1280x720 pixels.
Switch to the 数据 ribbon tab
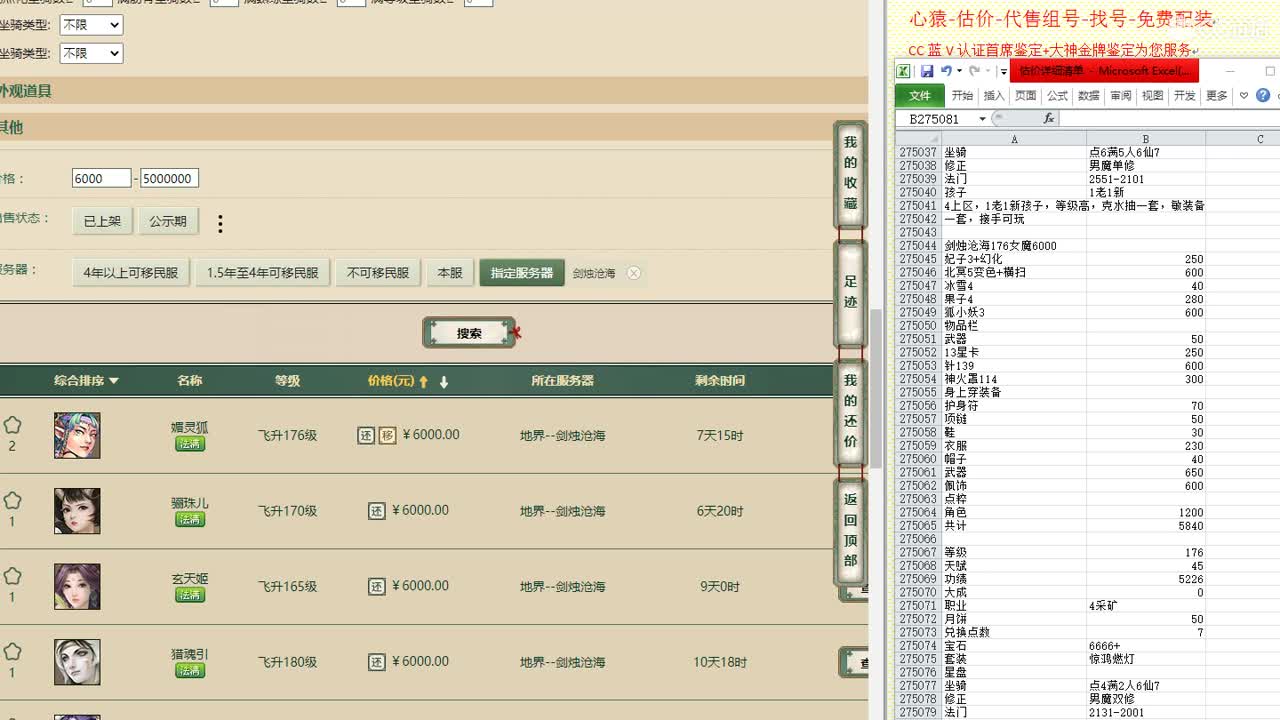point(1089,96)
